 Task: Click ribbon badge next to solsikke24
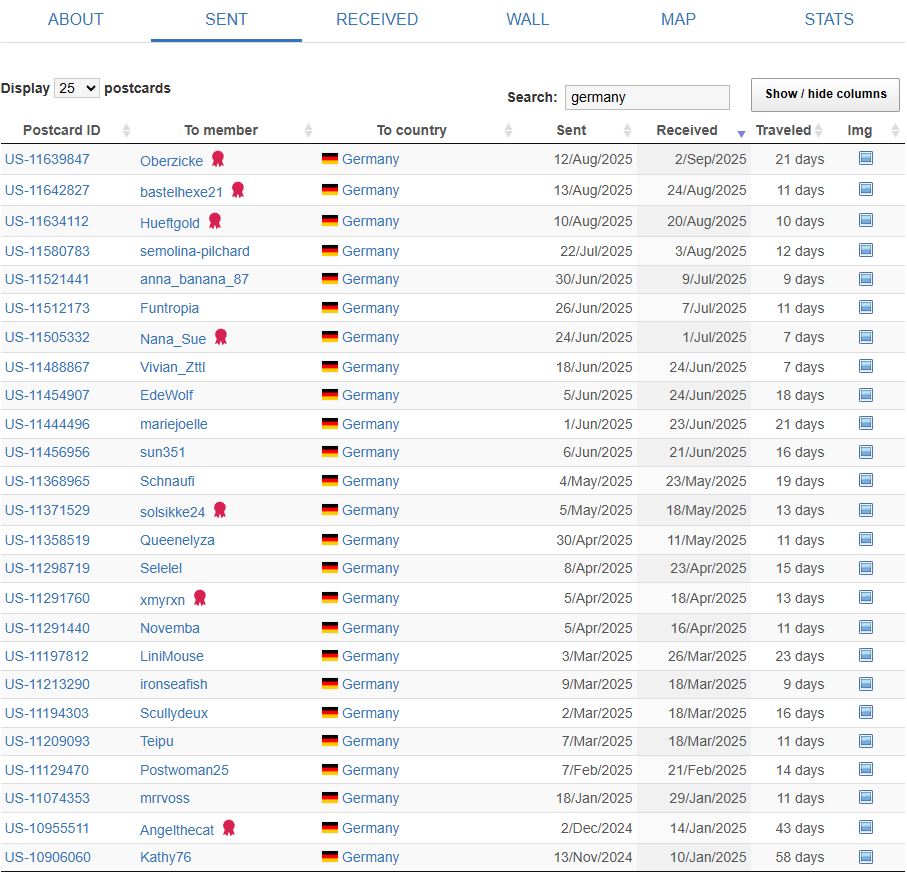click(220, 510)
